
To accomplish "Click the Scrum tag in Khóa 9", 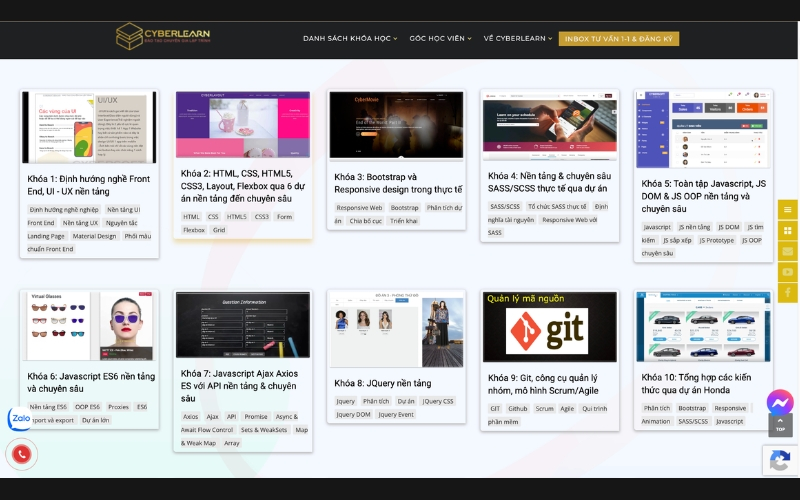I will tap(544, 409).
